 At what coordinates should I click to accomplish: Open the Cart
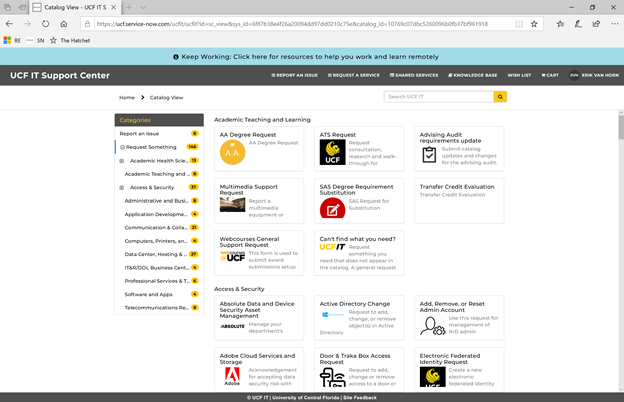click(550, 75)
